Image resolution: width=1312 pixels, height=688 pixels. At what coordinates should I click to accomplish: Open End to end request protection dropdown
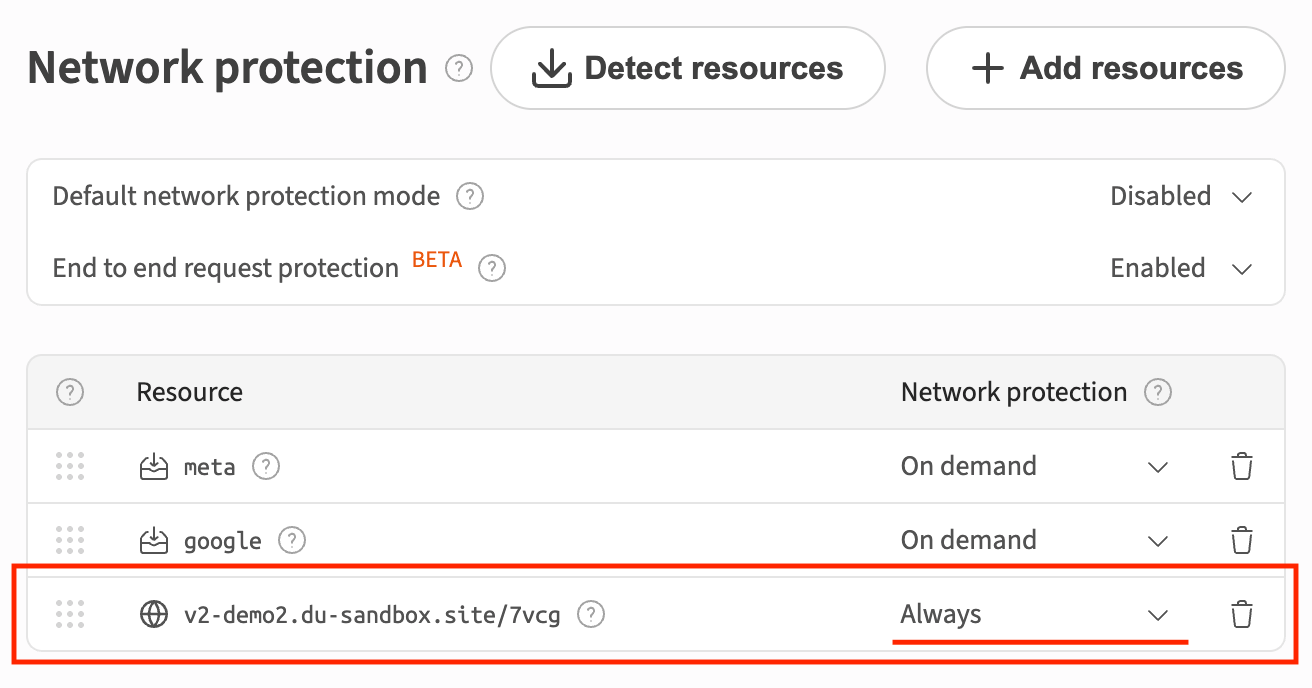pos(1181,268)
